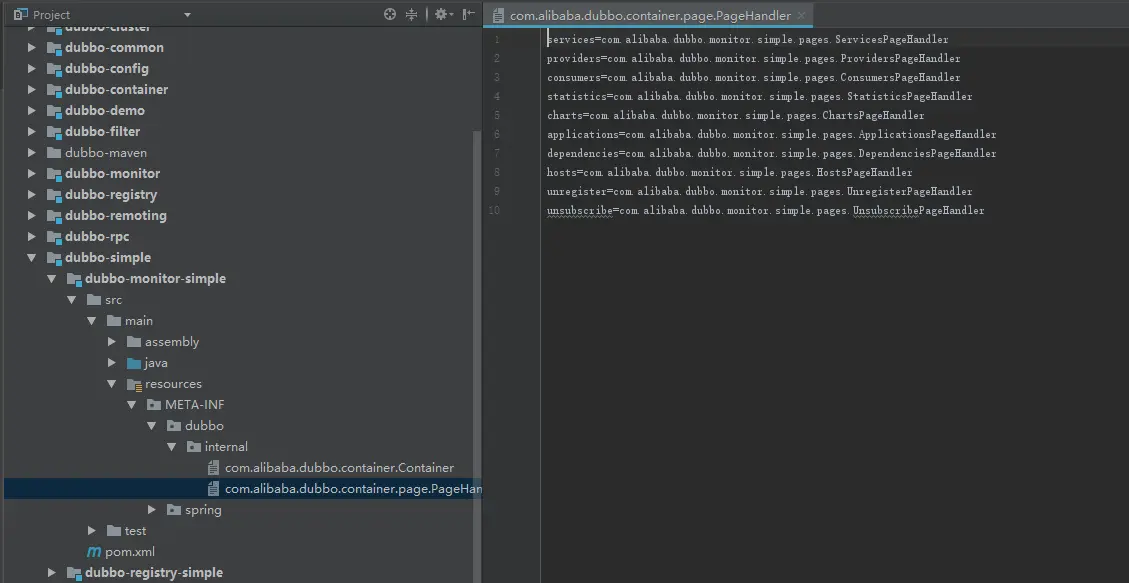Click the providers= line in editor
Viewport: 1129px width, 583px height.
753,58
